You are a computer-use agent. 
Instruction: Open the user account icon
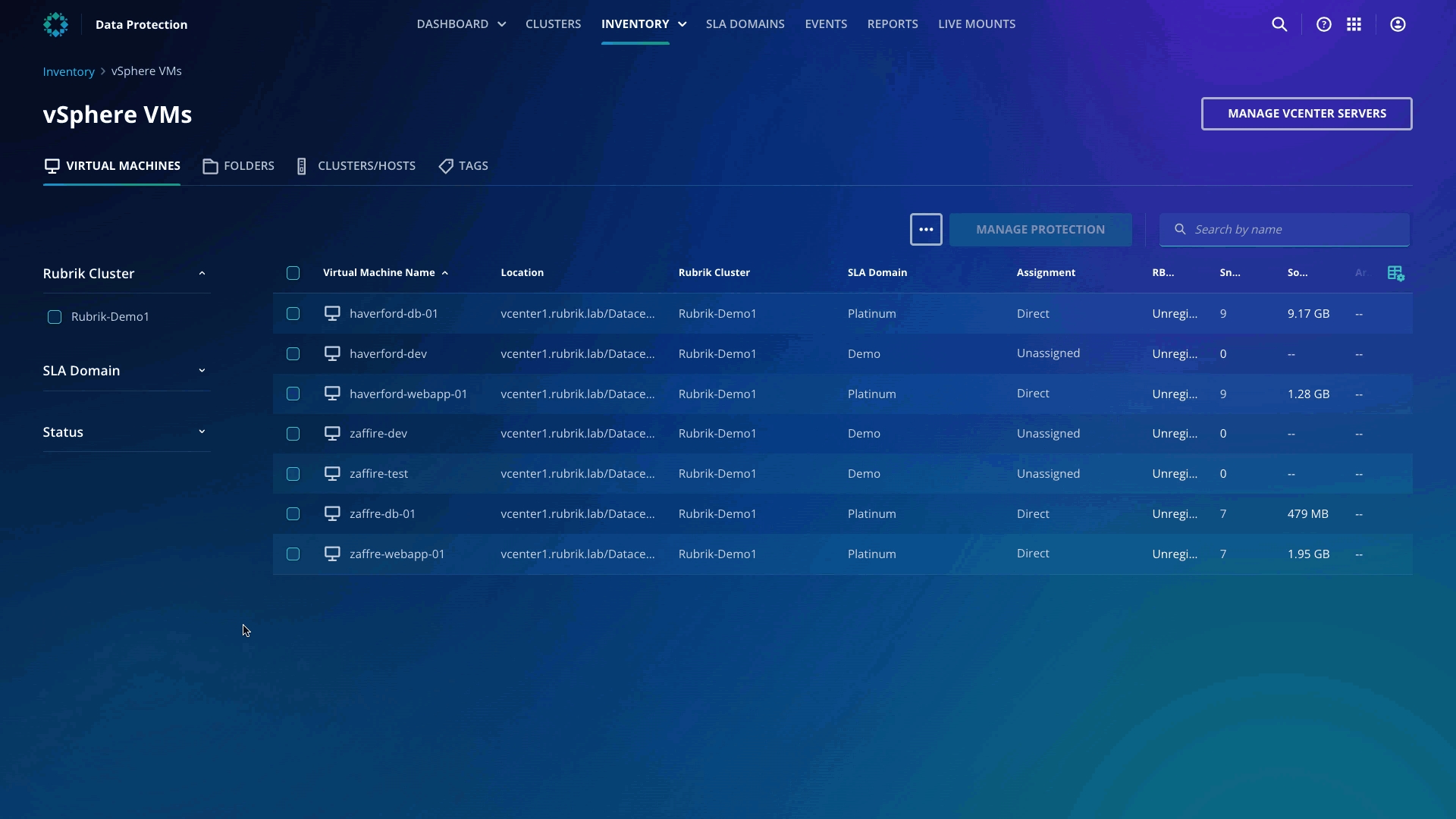point(1398,24)
